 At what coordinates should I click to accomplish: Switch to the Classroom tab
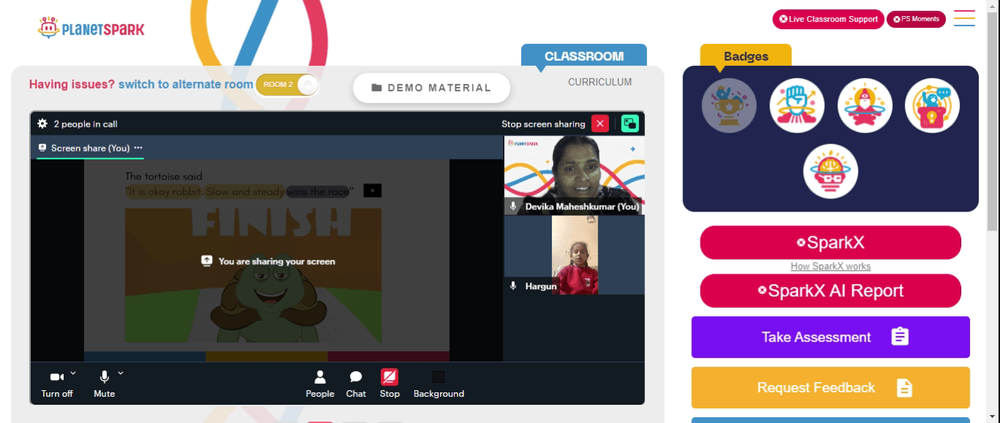point(584,56)
